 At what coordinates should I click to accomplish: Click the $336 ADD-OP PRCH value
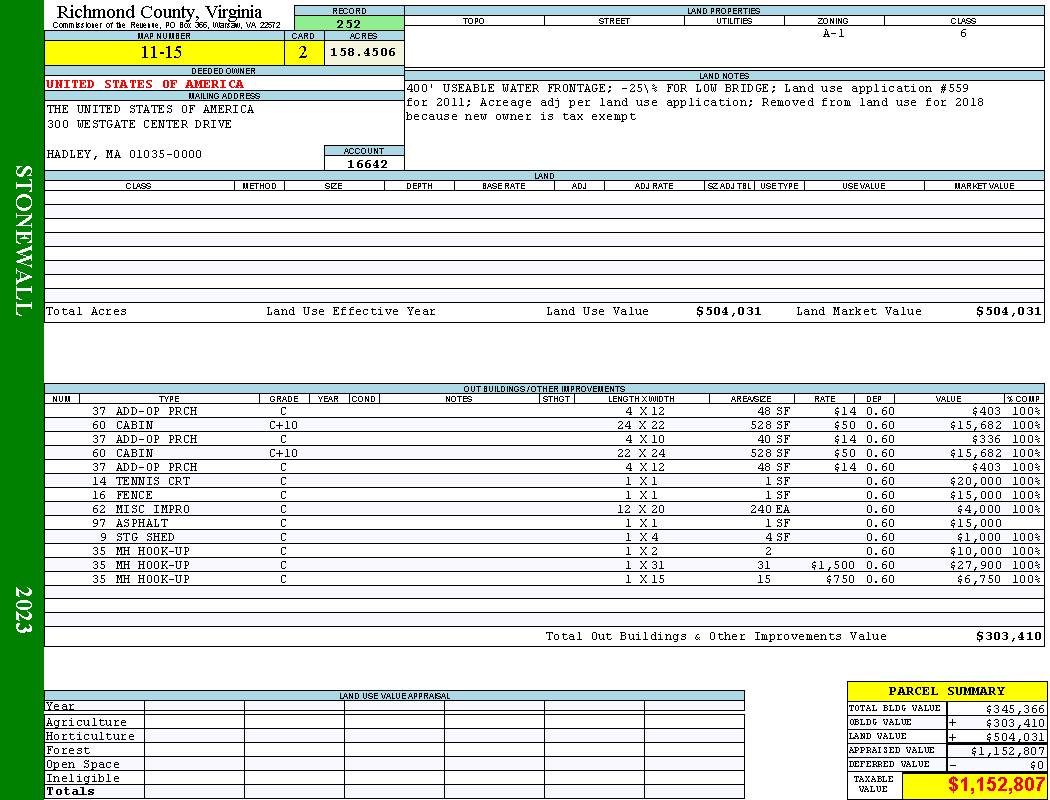click(986, 440)
